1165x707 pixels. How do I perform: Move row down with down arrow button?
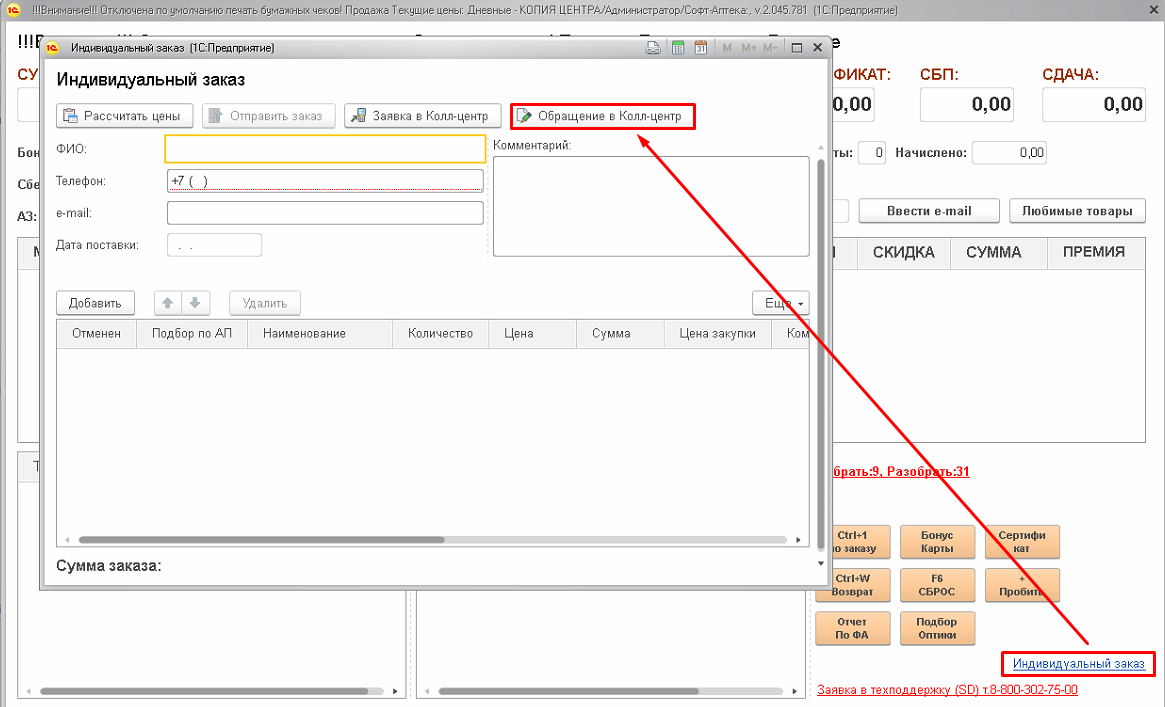(195, 303)
